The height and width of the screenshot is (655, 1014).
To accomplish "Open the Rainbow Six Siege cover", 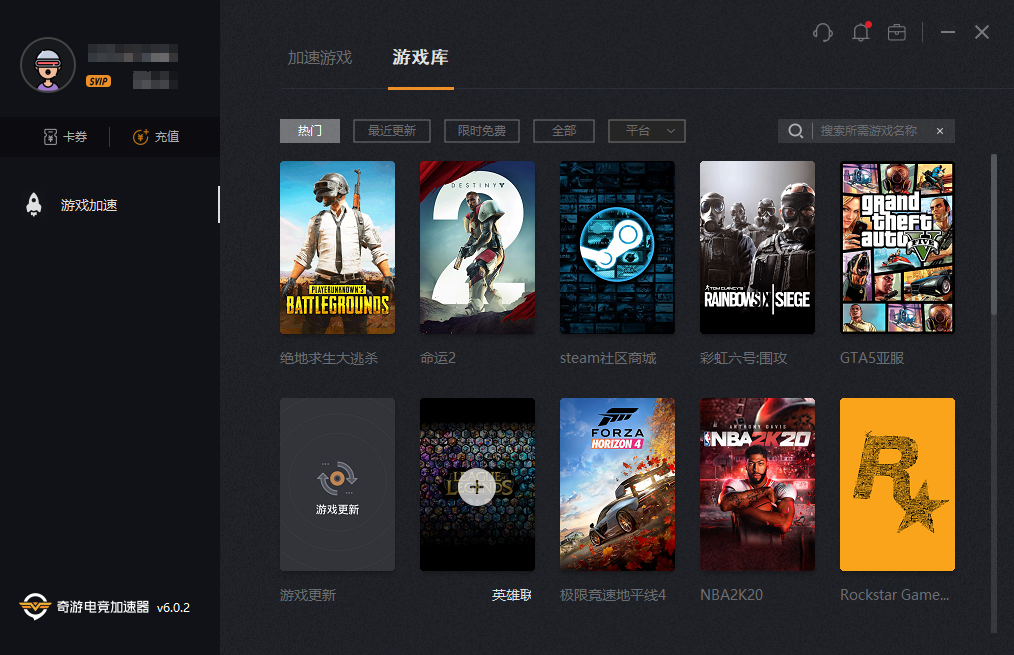I will (x=757, y=248).
